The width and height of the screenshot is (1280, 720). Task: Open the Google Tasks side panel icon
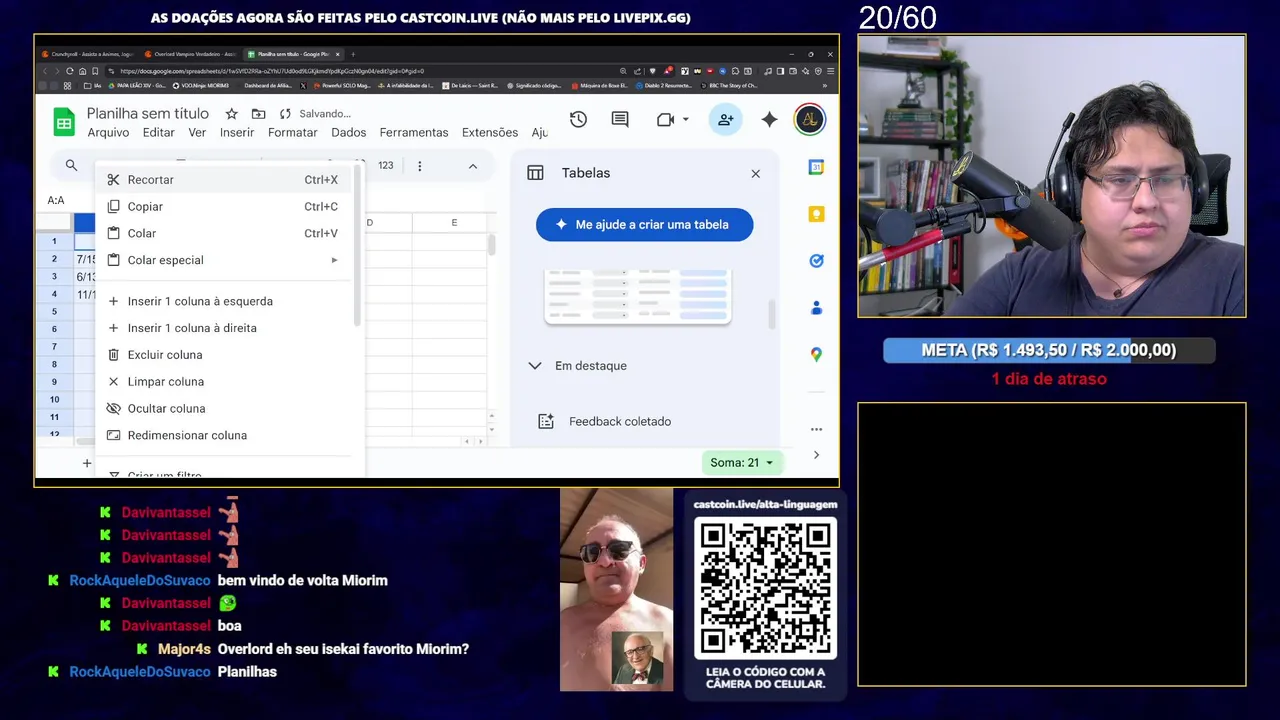click(x=816, y=261)
